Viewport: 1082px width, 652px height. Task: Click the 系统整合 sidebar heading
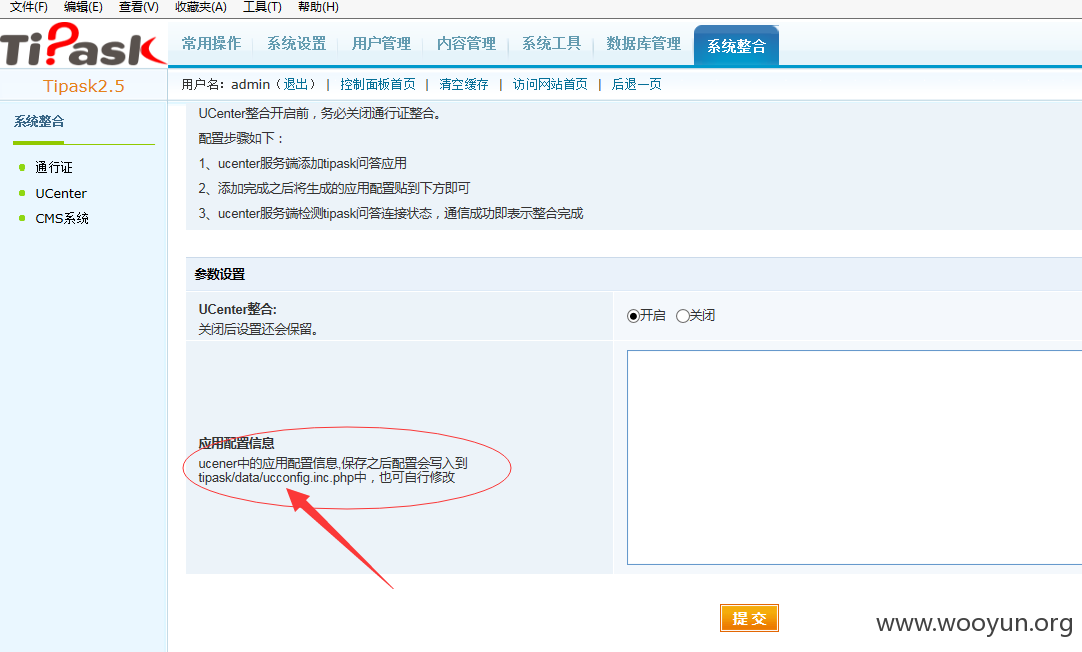39,121
